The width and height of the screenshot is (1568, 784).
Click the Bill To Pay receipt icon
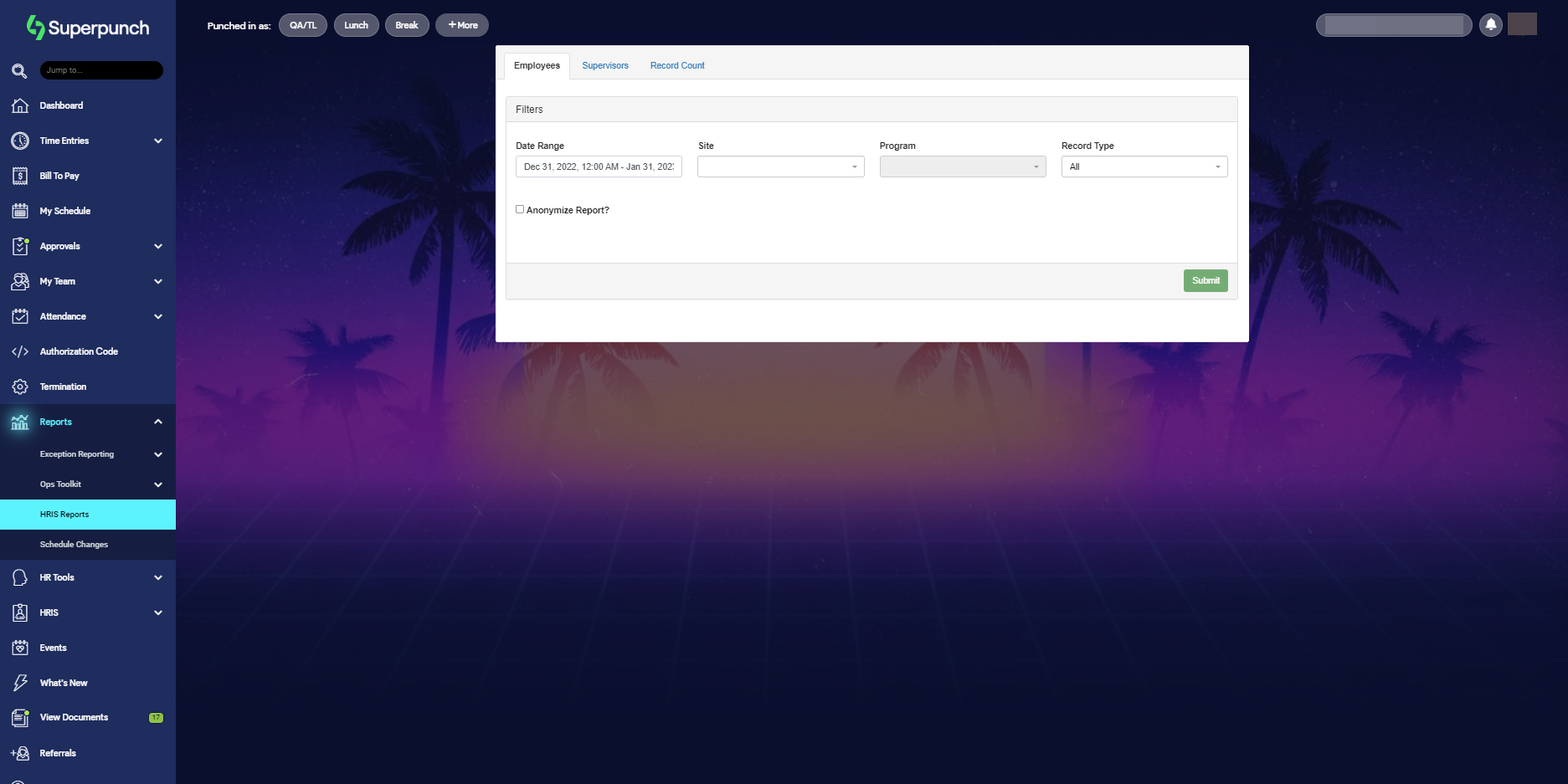point(20,176)
